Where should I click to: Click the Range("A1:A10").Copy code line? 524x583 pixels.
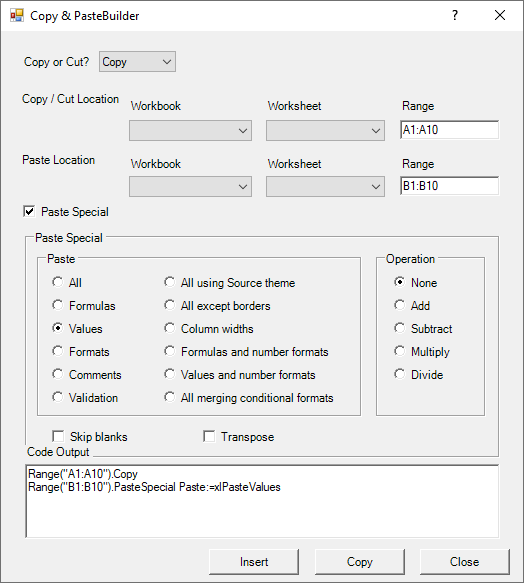point(83,474)
